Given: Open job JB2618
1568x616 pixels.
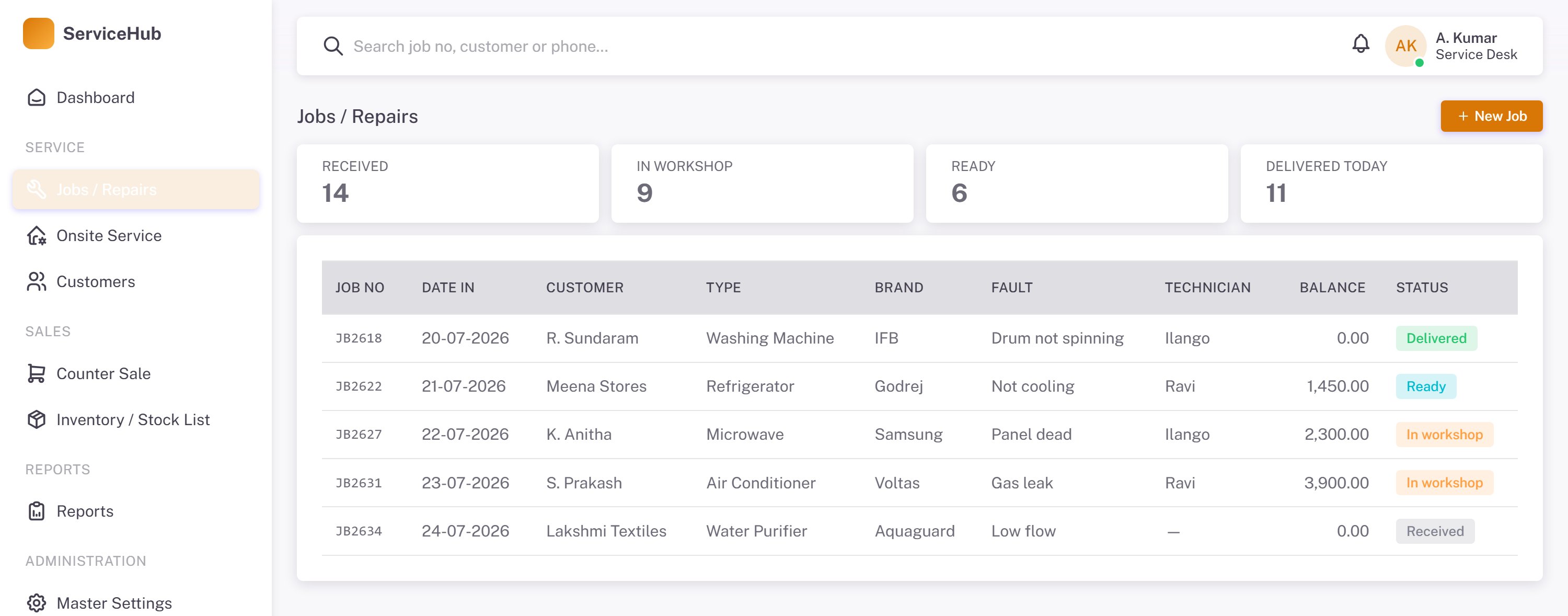Looking at the screenshot, I should 359,338.
